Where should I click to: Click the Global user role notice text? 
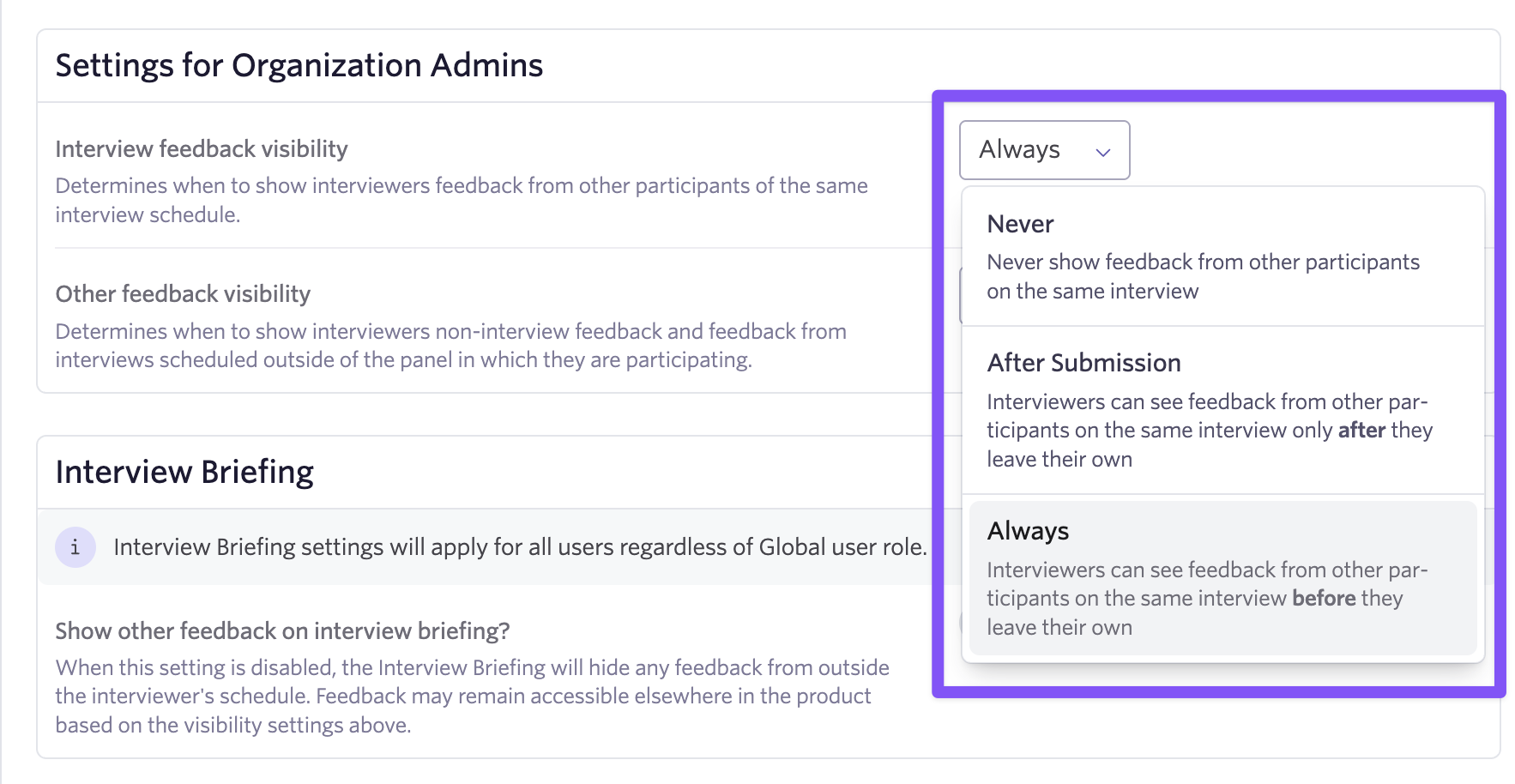click(520, 547)
